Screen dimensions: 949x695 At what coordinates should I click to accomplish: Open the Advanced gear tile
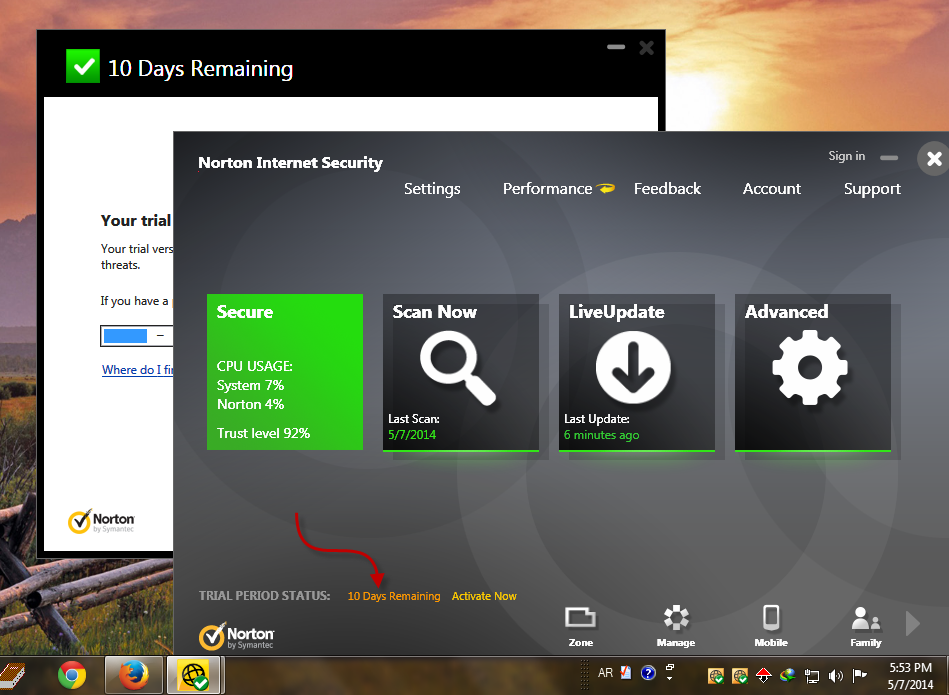coord(813,372)
